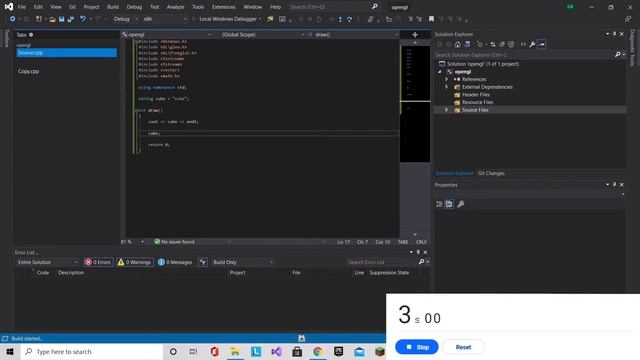
Task: Collapse the opengl project node
Action: point(440,72)
